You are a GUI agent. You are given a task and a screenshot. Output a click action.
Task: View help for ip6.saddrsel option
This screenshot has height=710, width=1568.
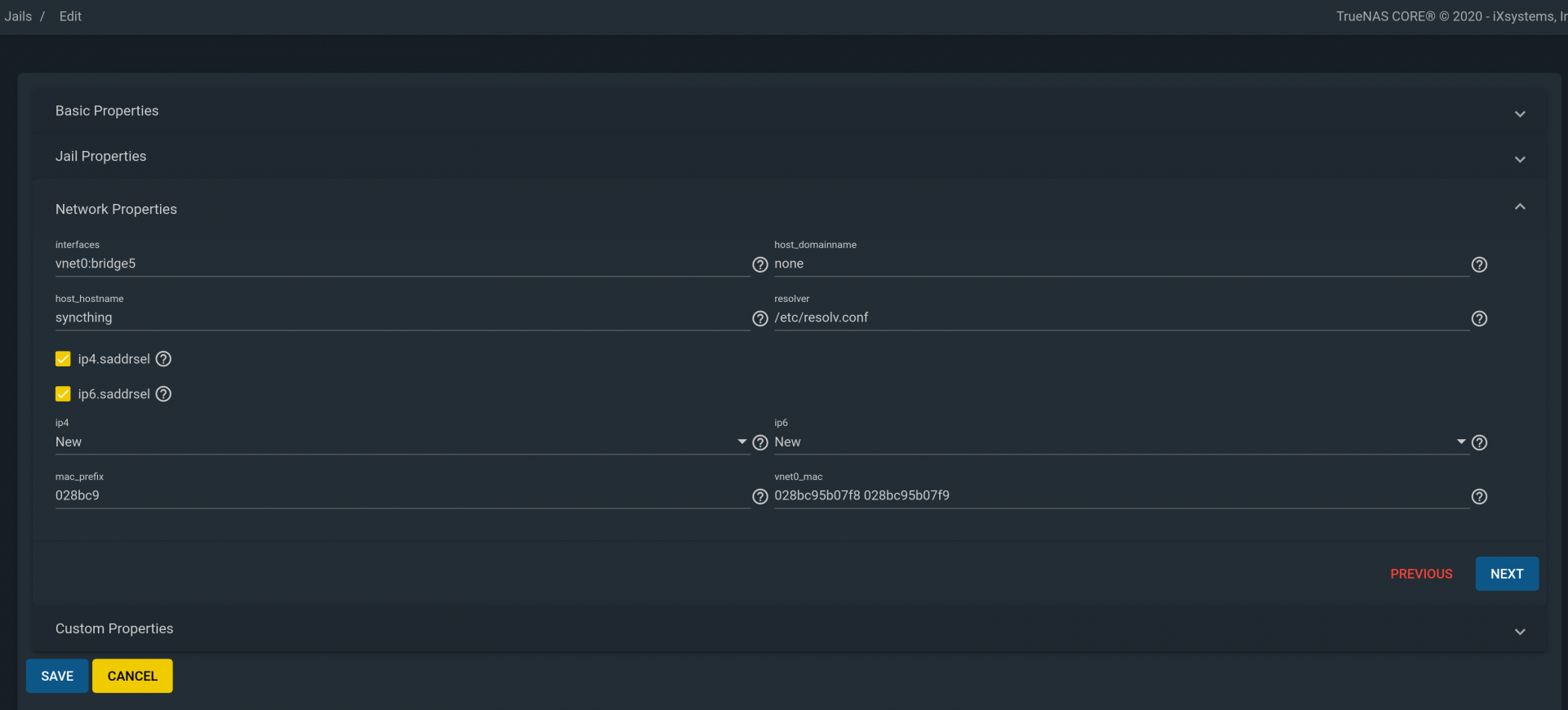pyautogui.click(x=163, y=394)
